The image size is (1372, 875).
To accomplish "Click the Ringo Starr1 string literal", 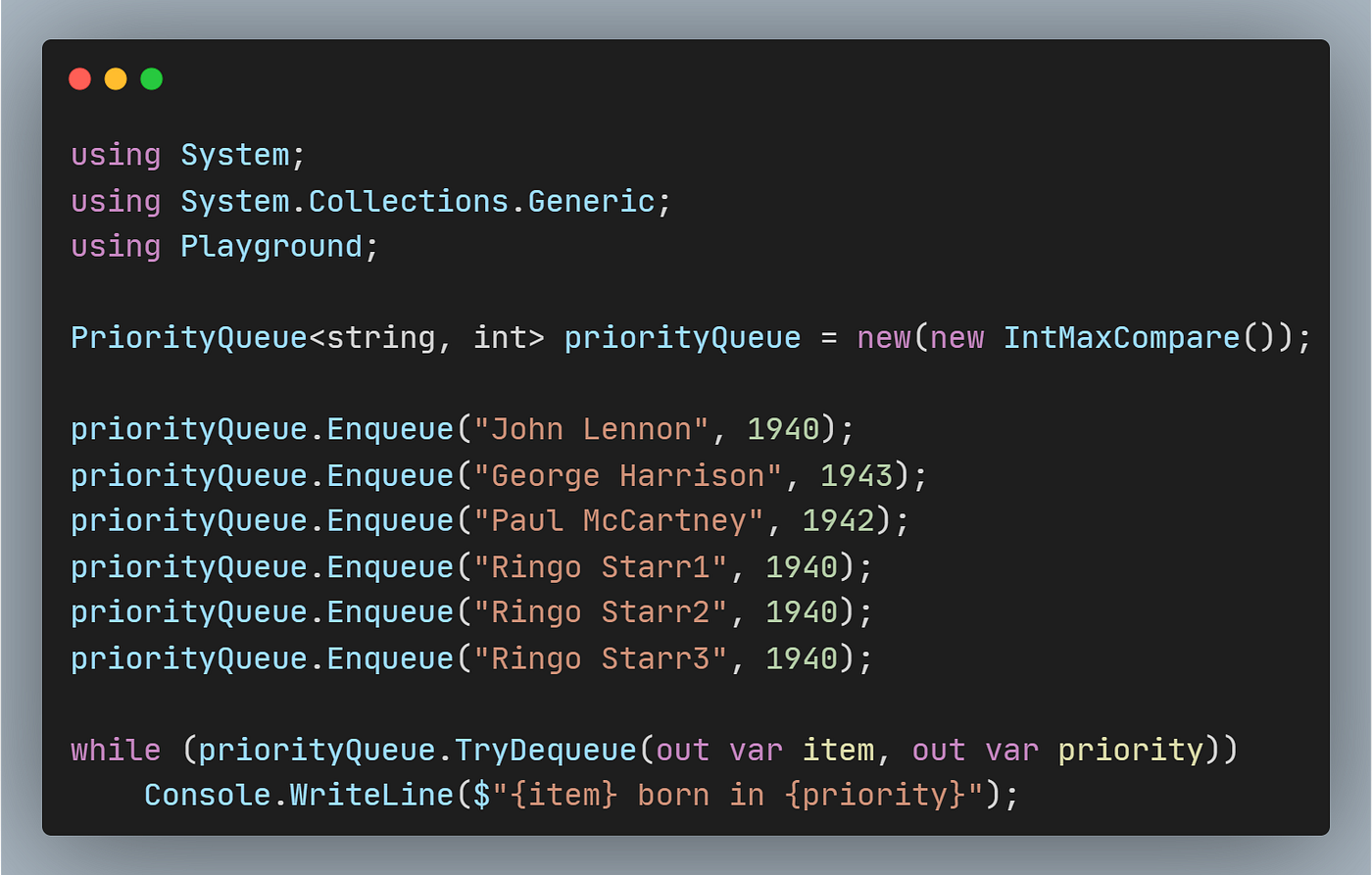I will click(598, 566).
